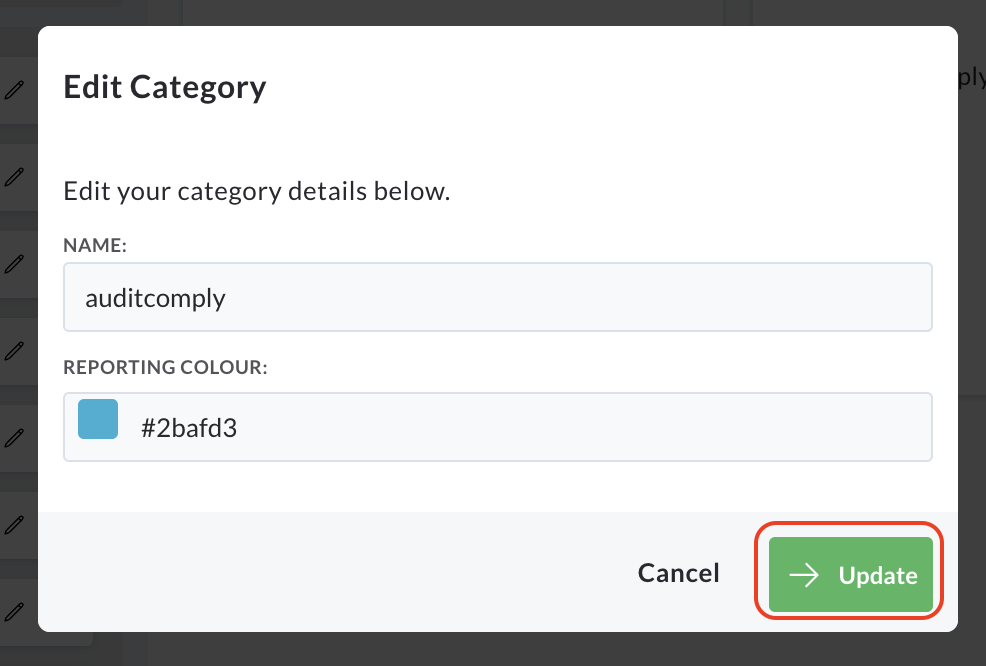Image resolution: width=986 pixels, height=666 pixels.
Task: Select the #2bafd3 hex value text
Action: click(189, 428)
